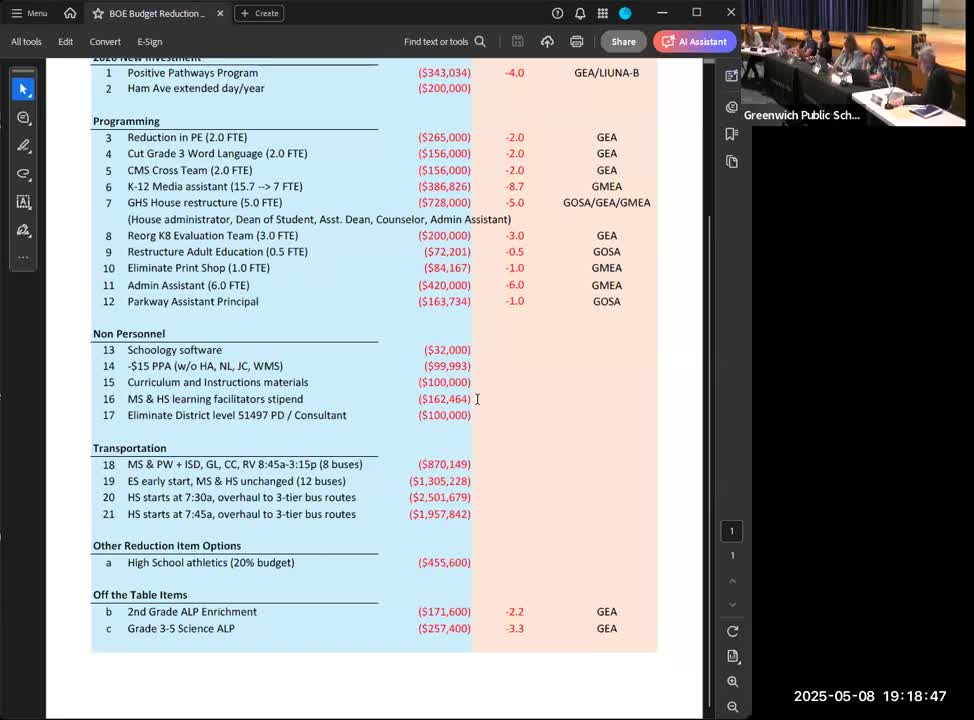The image size is (974, 720).
Task: Choose the Add comment tool
Action: click(x=23, y=118)
